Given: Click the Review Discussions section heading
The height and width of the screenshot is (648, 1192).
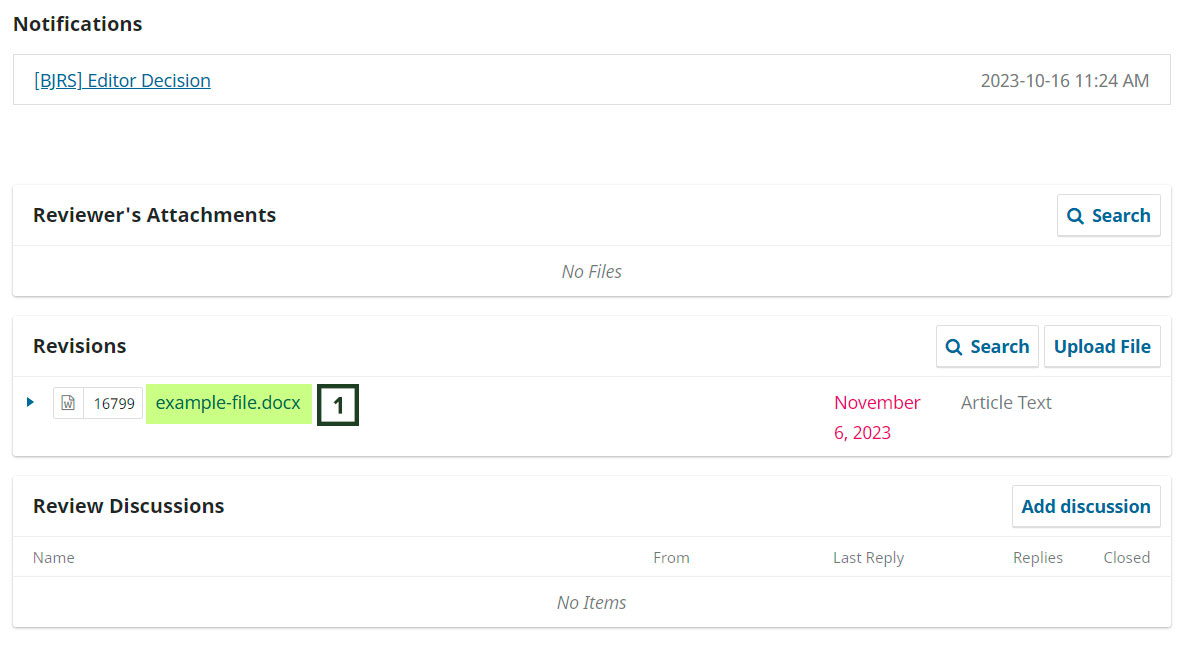Looking at the screenshot, I should pos(128,506).
